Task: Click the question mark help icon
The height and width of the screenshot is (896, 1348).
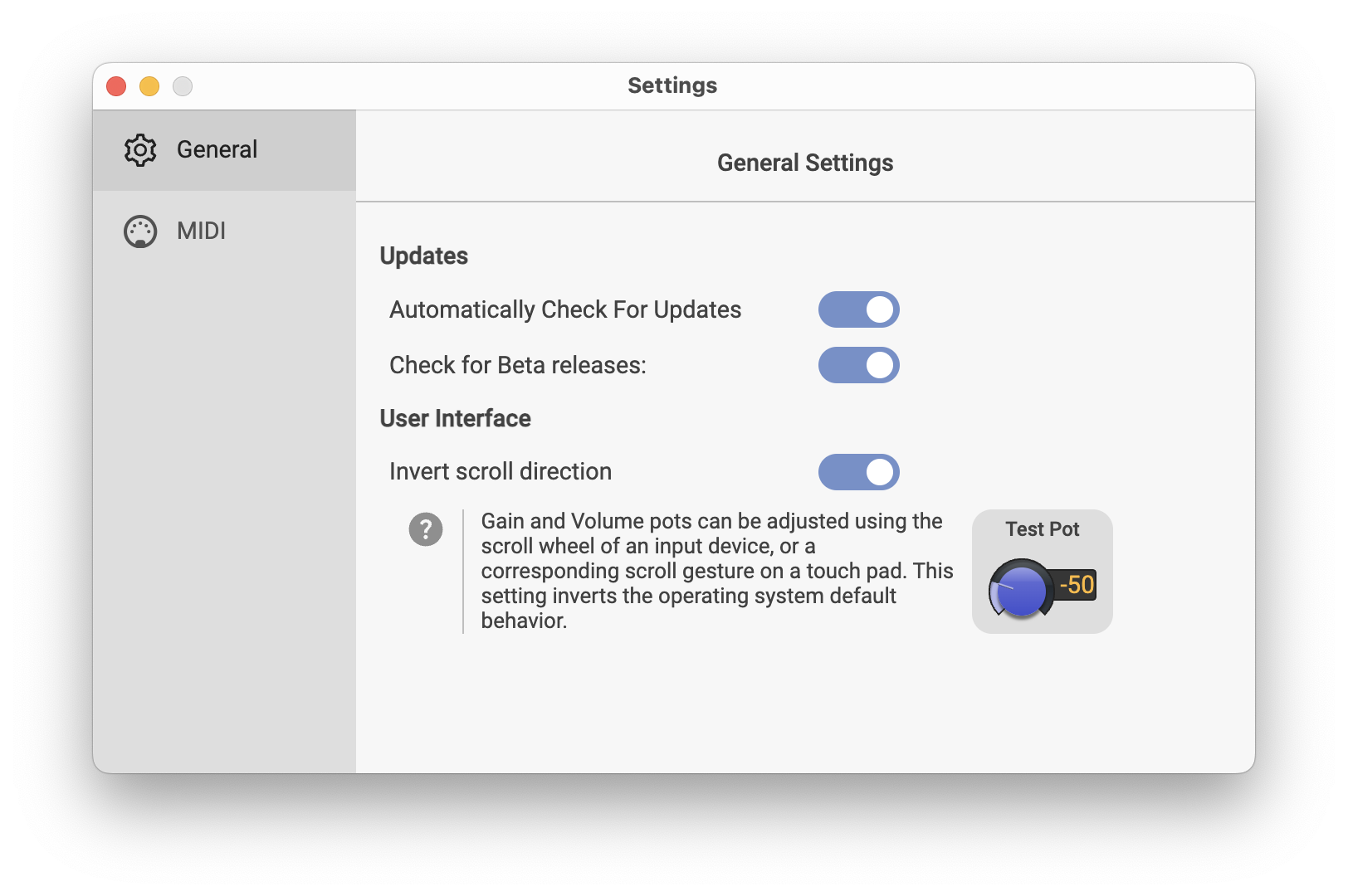Action: (426, 529)
